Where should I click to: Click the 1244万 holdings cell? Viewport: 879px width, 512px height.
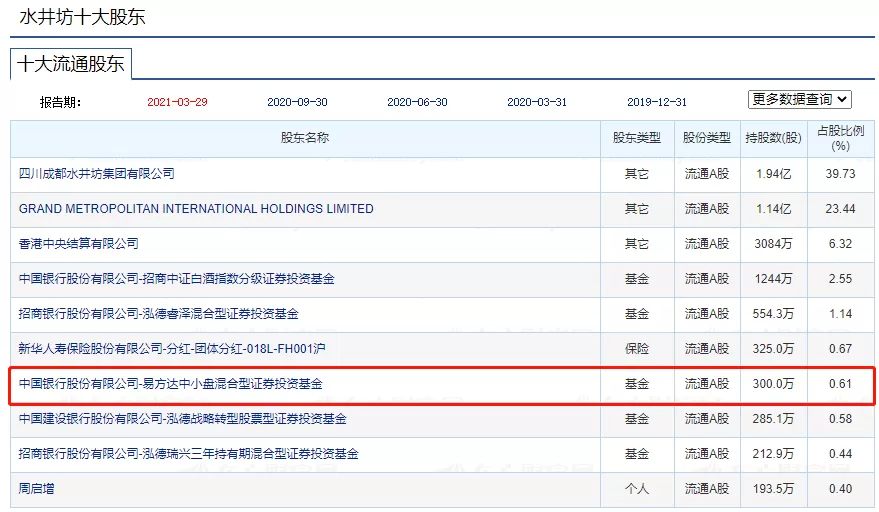774,279
